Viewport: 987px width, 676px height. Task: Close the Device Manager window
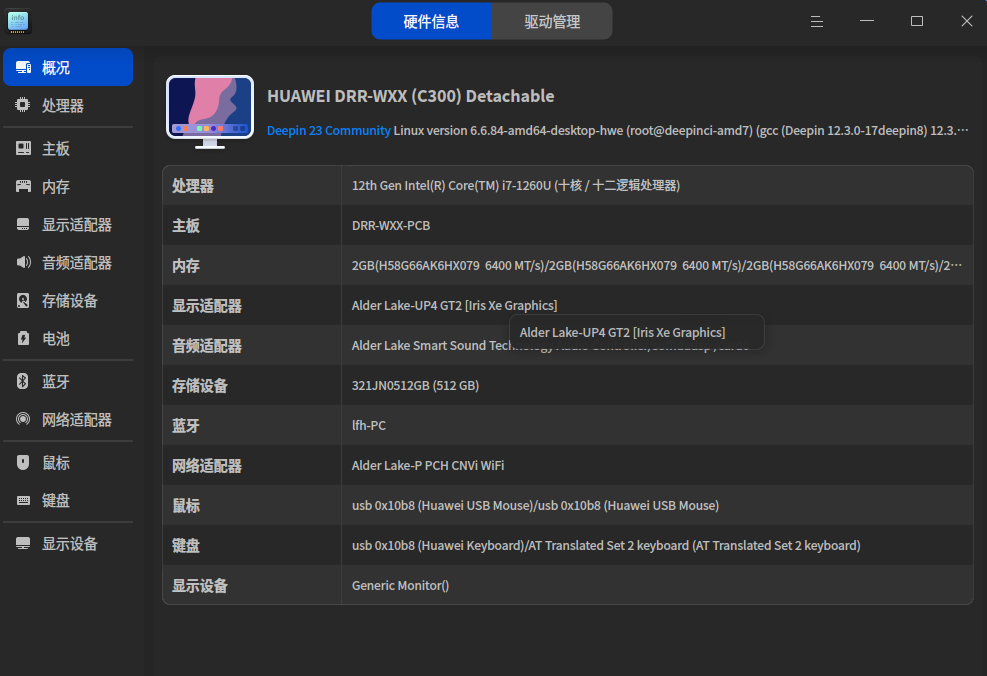coord(967,21)
